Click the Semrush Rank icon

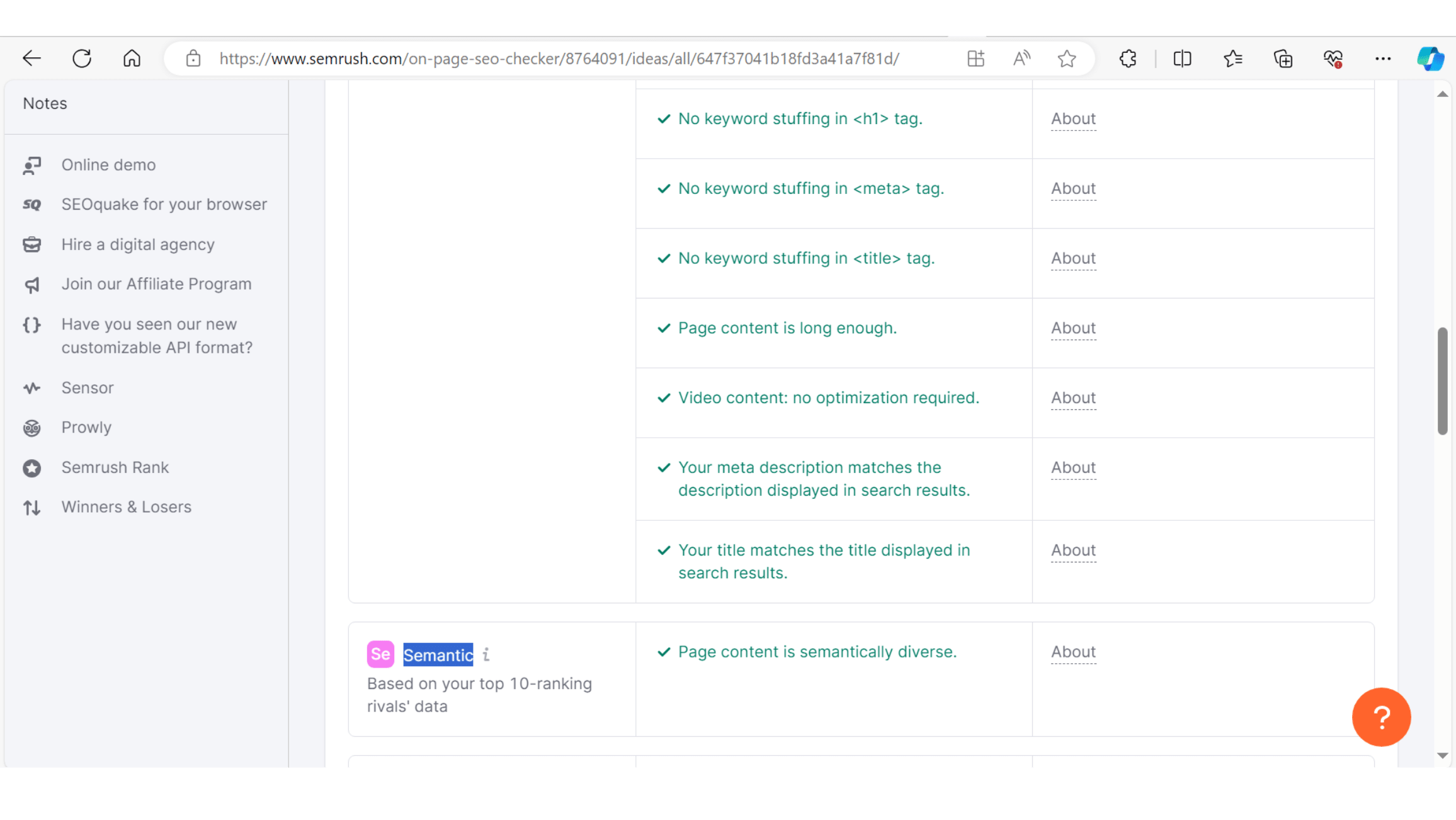pos(33,467)
